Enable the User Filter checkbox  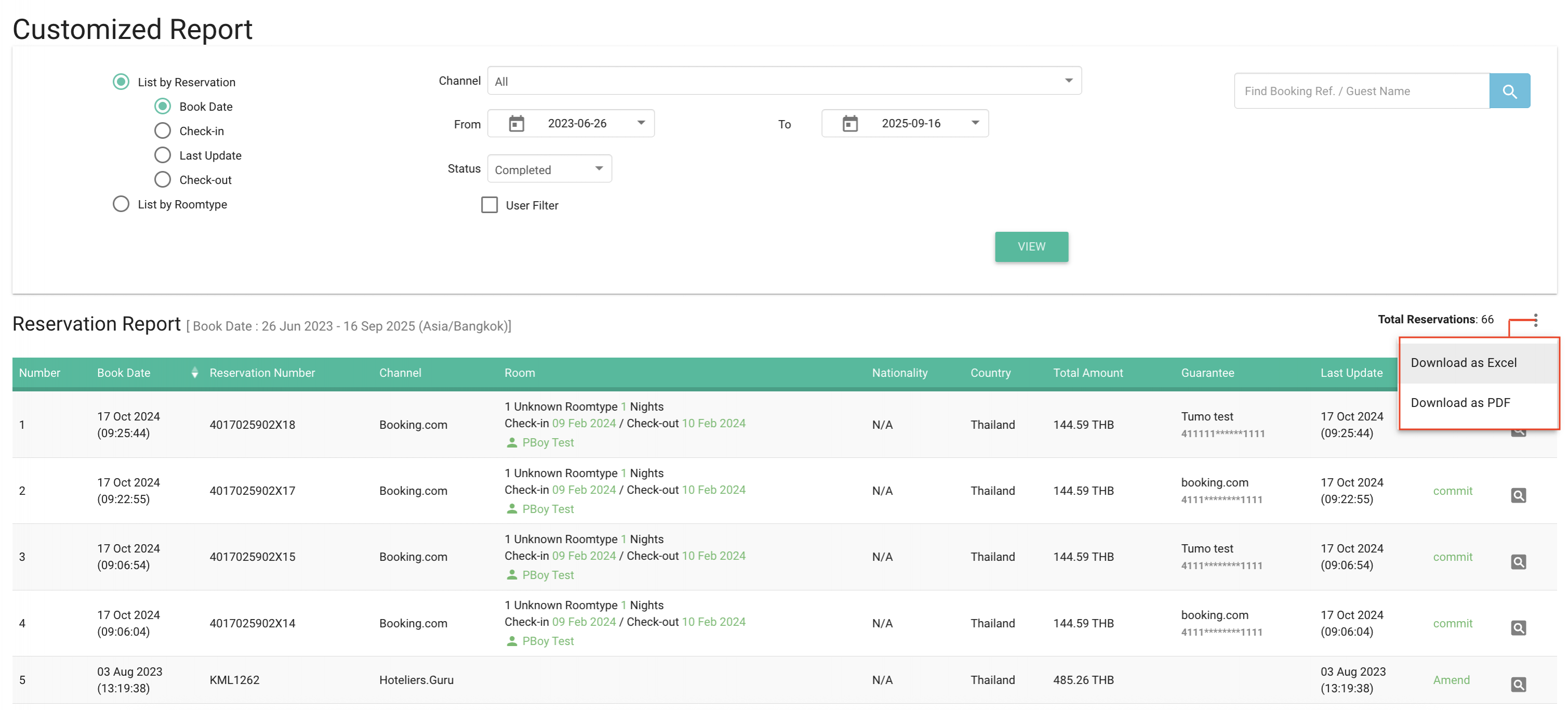(x=489, y=205)
